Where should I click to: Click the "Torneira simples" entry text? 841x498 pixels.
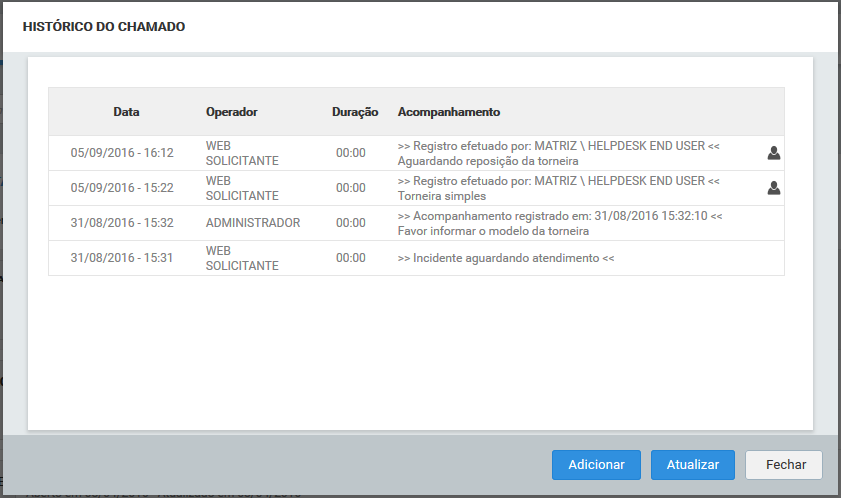(x=441, y=196)
